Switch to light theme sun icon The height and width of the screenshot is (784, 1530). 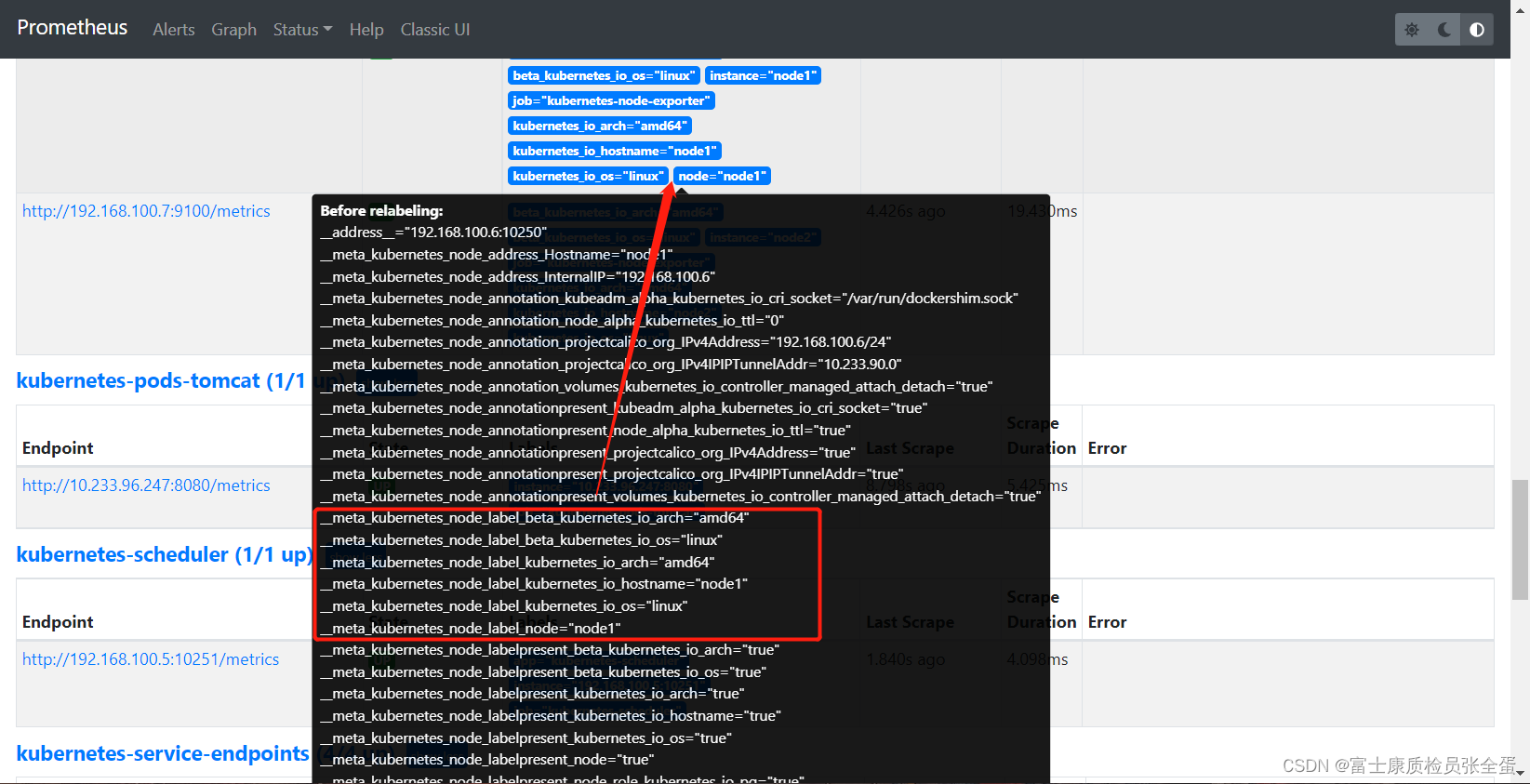1412,30
